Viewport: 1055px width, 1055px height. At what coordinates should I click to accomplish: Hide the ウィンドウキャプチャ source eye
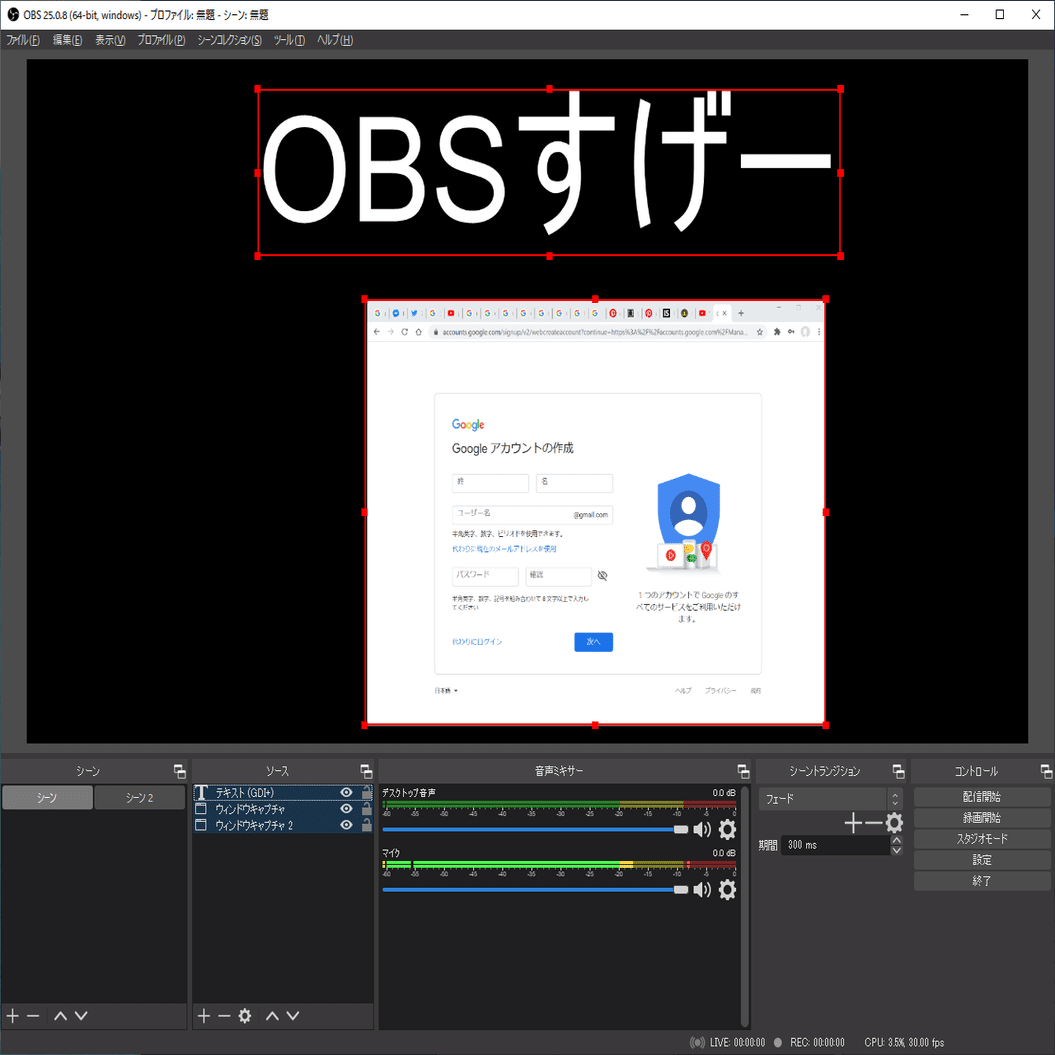pyautogui.click(x=347, y=809)
